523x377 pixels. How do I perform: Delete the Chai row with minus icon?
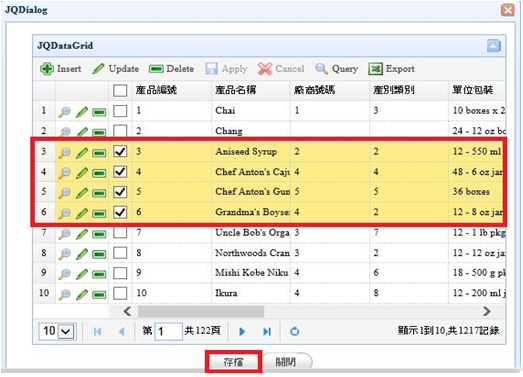pos(99,112)
